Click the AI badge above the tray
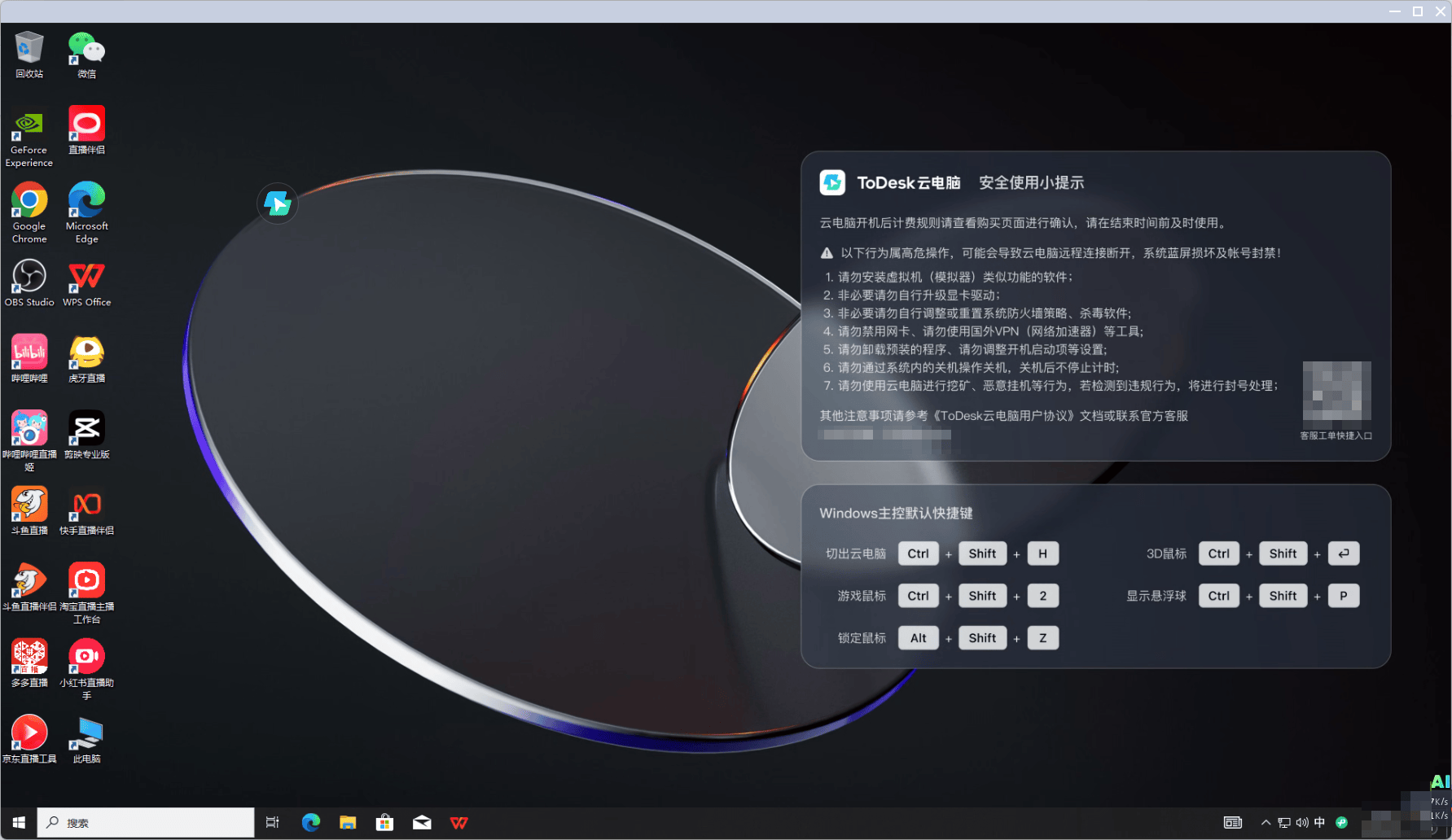 click(1441, 781)
